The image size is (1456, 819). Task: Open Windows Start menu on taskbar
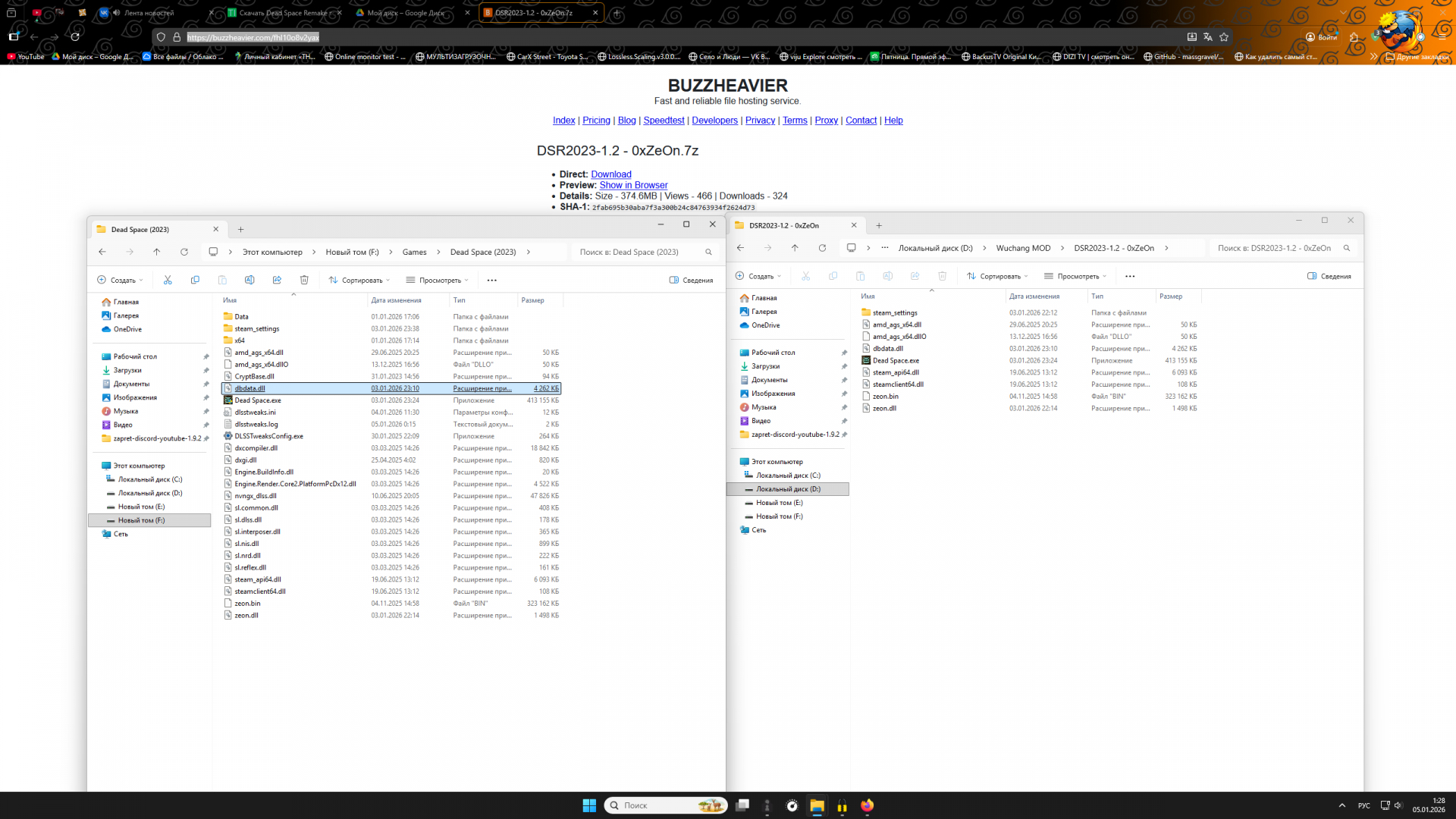[x=589, y=805]
